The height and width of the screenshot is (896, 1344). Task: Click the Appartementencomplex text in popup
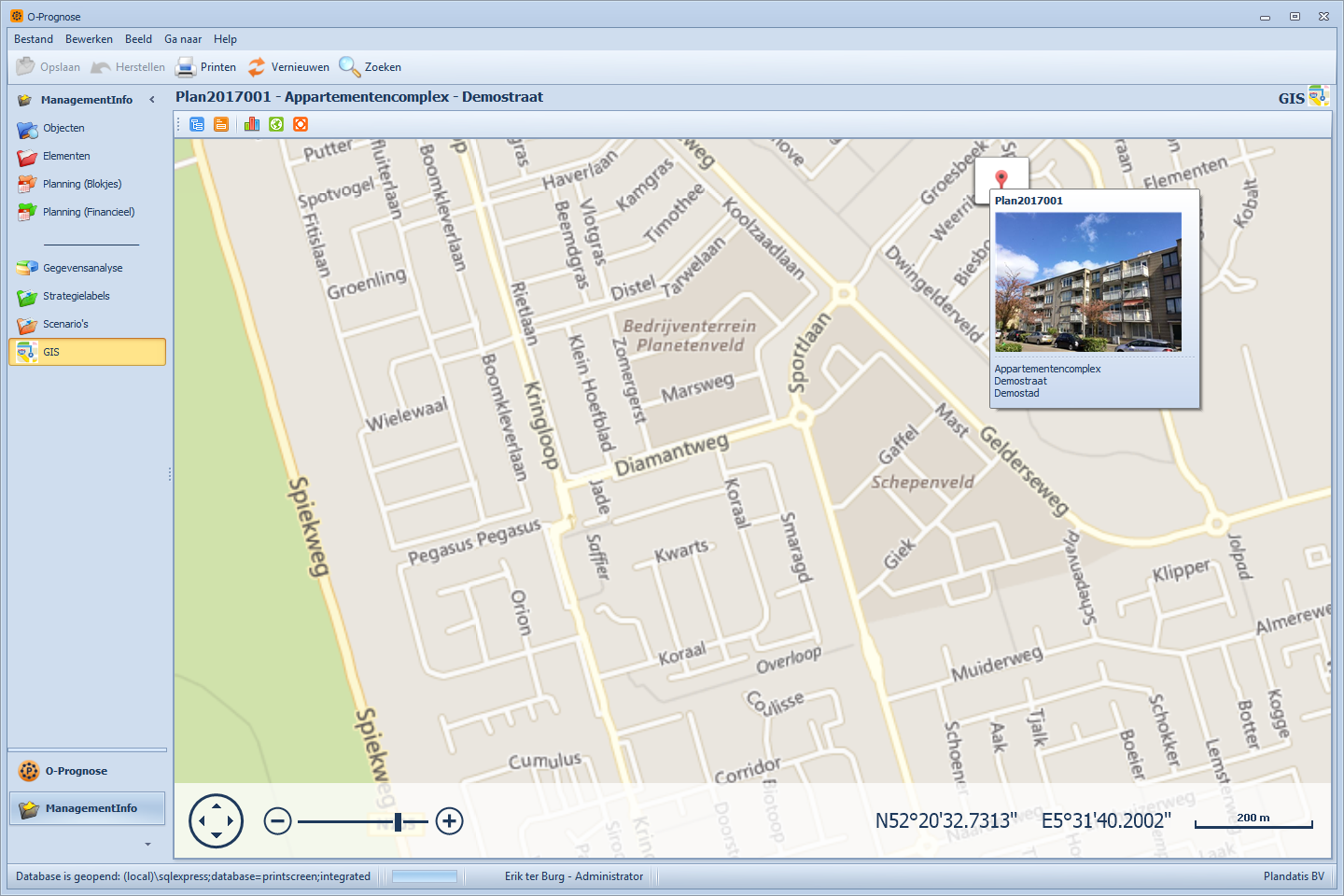coord(1047,369)
